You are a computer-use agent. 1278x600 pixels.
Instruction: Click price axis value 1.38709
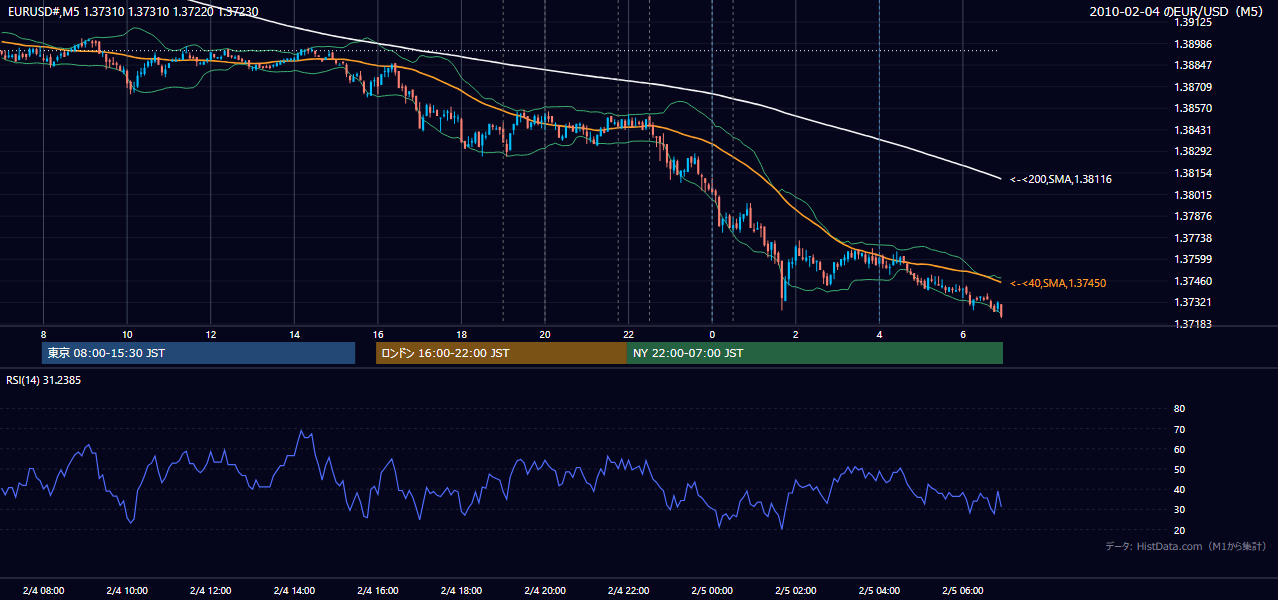click(x=1193, y=87)
